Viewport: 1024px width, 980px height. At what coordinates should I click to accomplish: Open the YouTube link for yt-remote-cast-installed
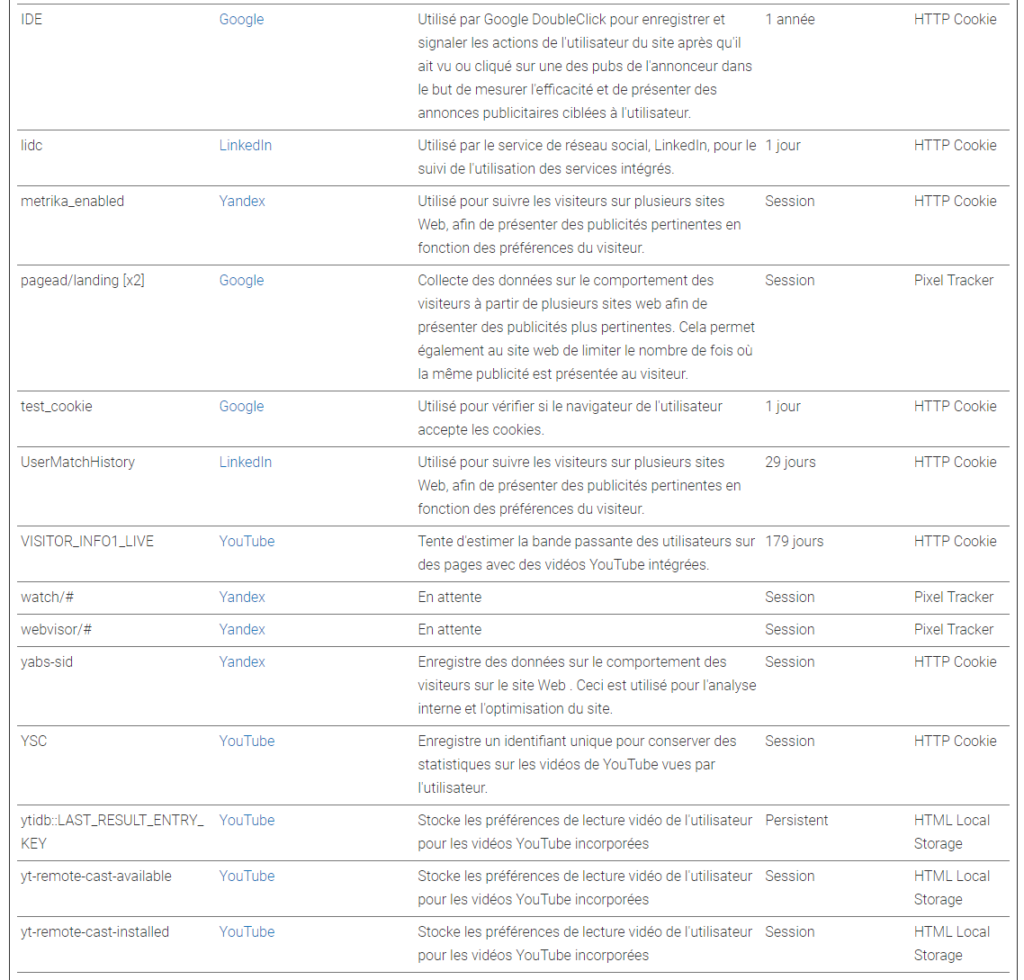[x=246, y=932]
